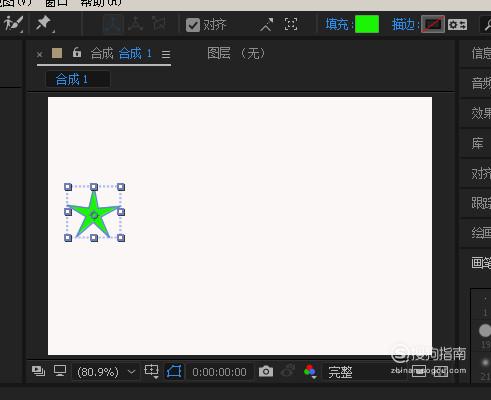Open the 效果 panel

pos(481,113)
